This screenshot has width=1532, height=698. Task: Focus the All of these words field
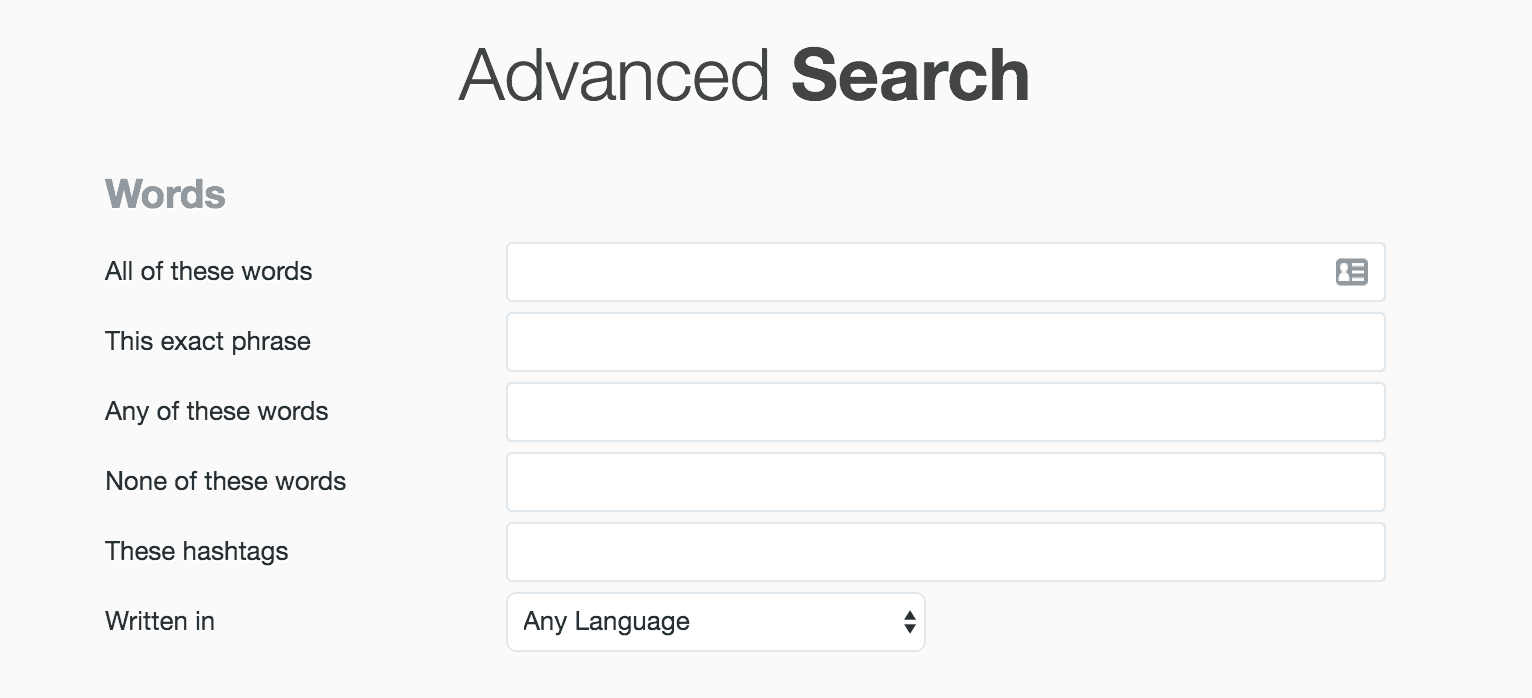click(945, 272)
